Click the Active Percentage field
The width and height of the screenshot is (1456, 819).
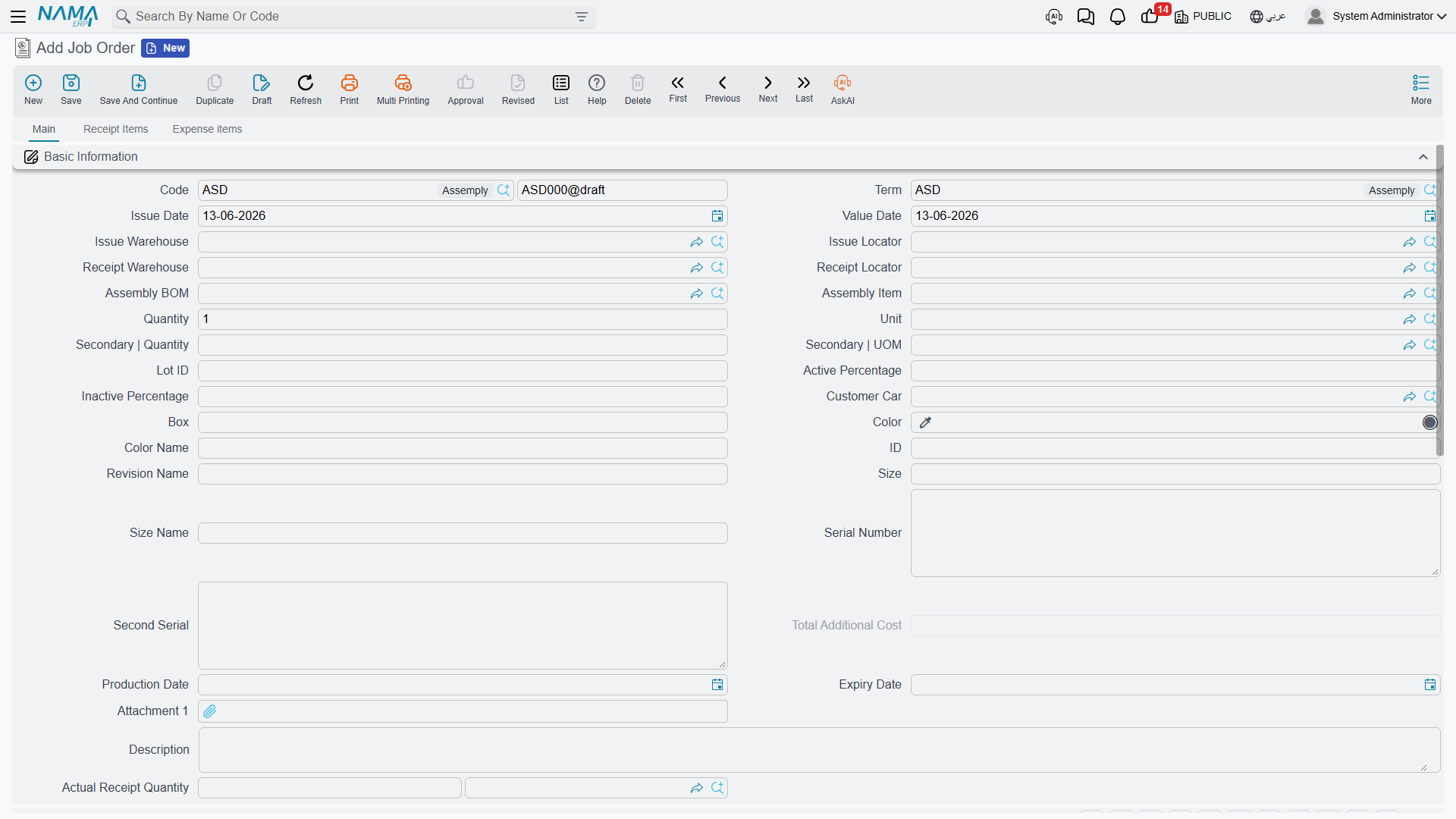[1175, 371]
